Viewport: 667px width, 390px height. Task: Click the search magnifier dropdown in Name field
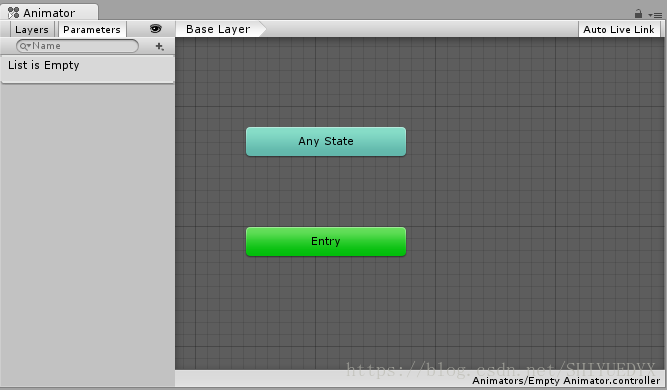click(x=26, y=46)
